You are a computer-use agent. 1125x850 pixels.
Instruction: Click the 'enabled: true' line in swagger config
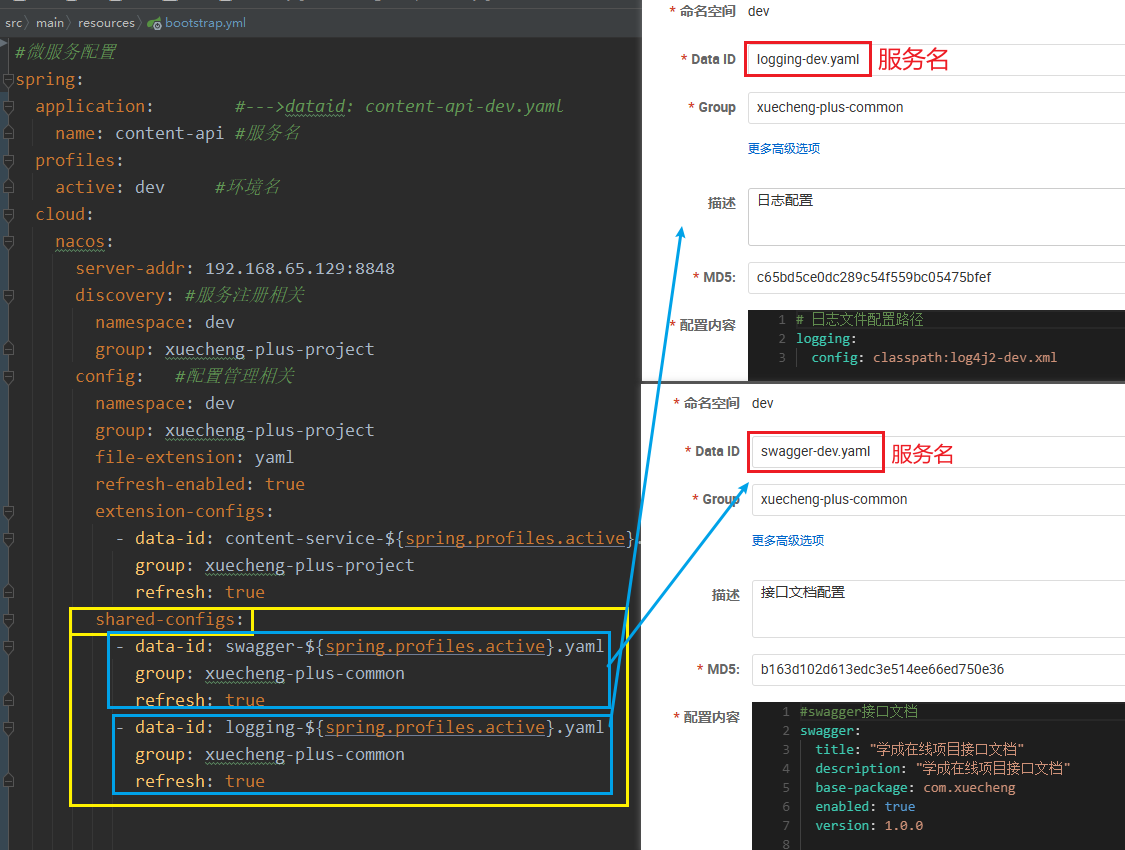(x=867, y=806)
